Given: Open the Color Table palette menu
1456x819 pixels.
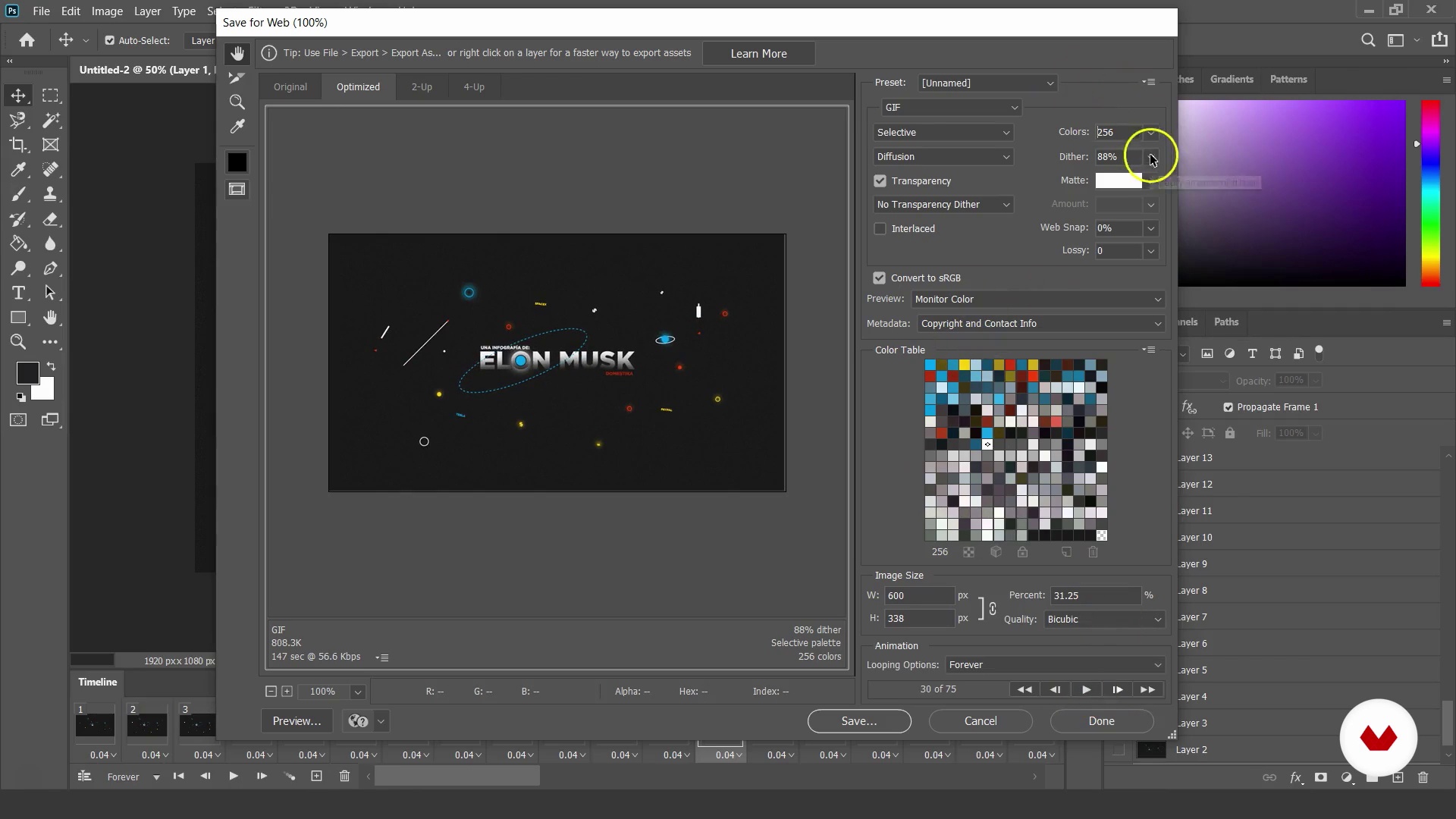Looking at the screenshot, I should 1149,350.
